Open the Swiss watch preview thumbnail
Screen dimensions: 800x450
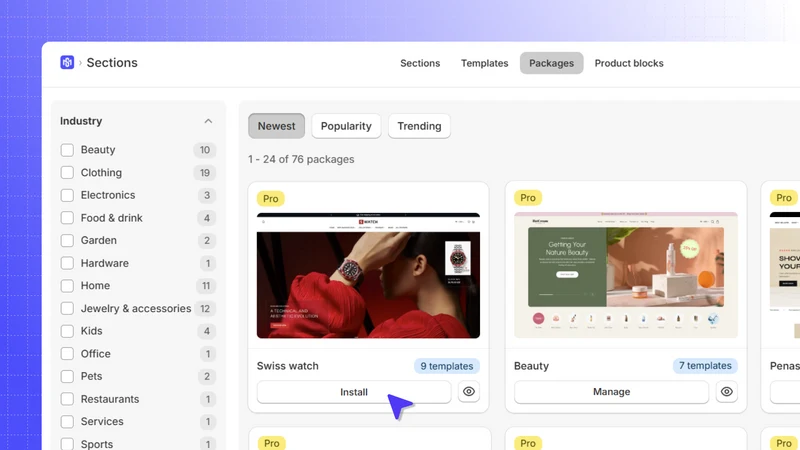point(368,276)
